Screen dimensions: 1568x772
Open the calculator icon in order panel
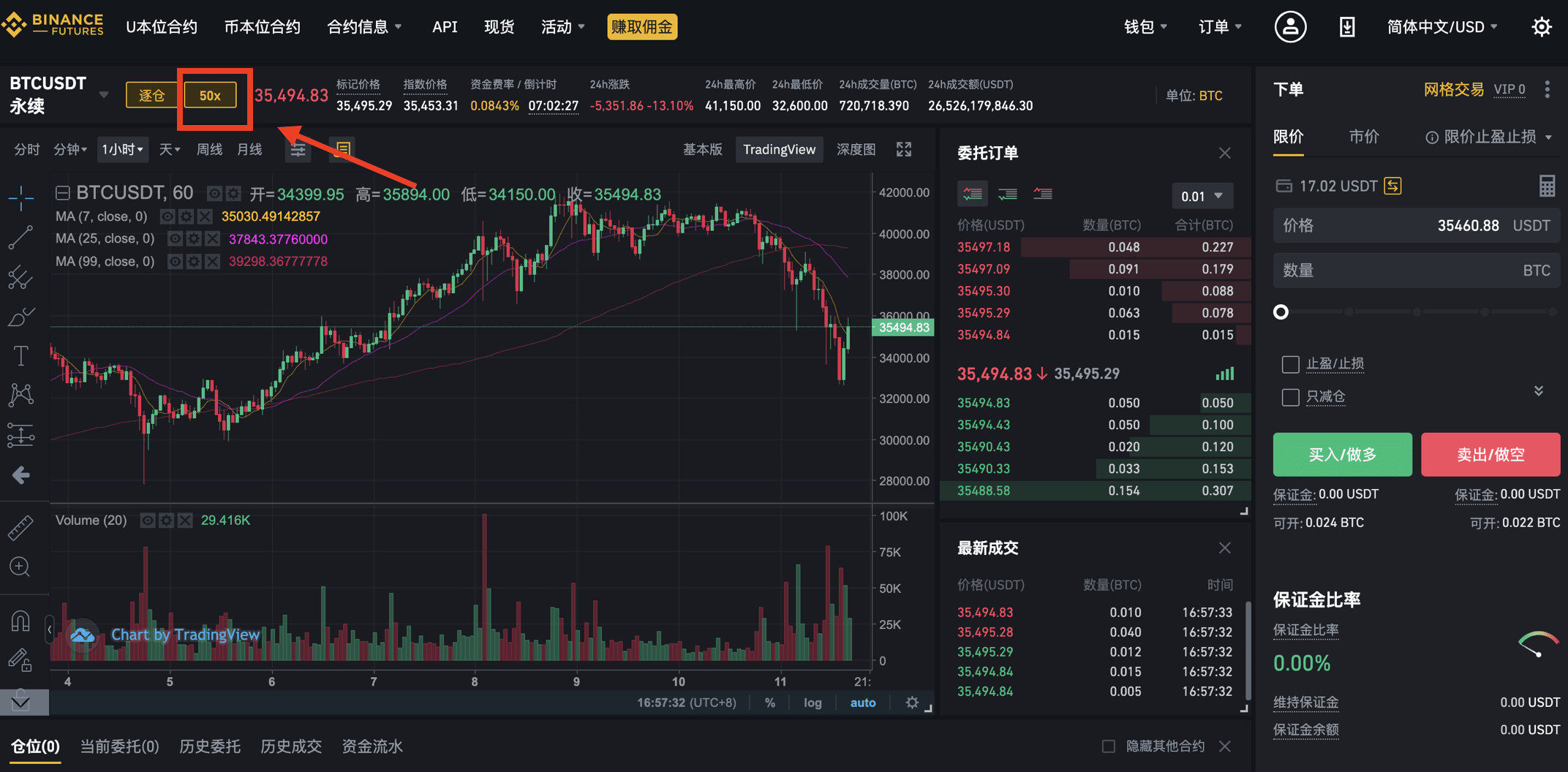1547,186
